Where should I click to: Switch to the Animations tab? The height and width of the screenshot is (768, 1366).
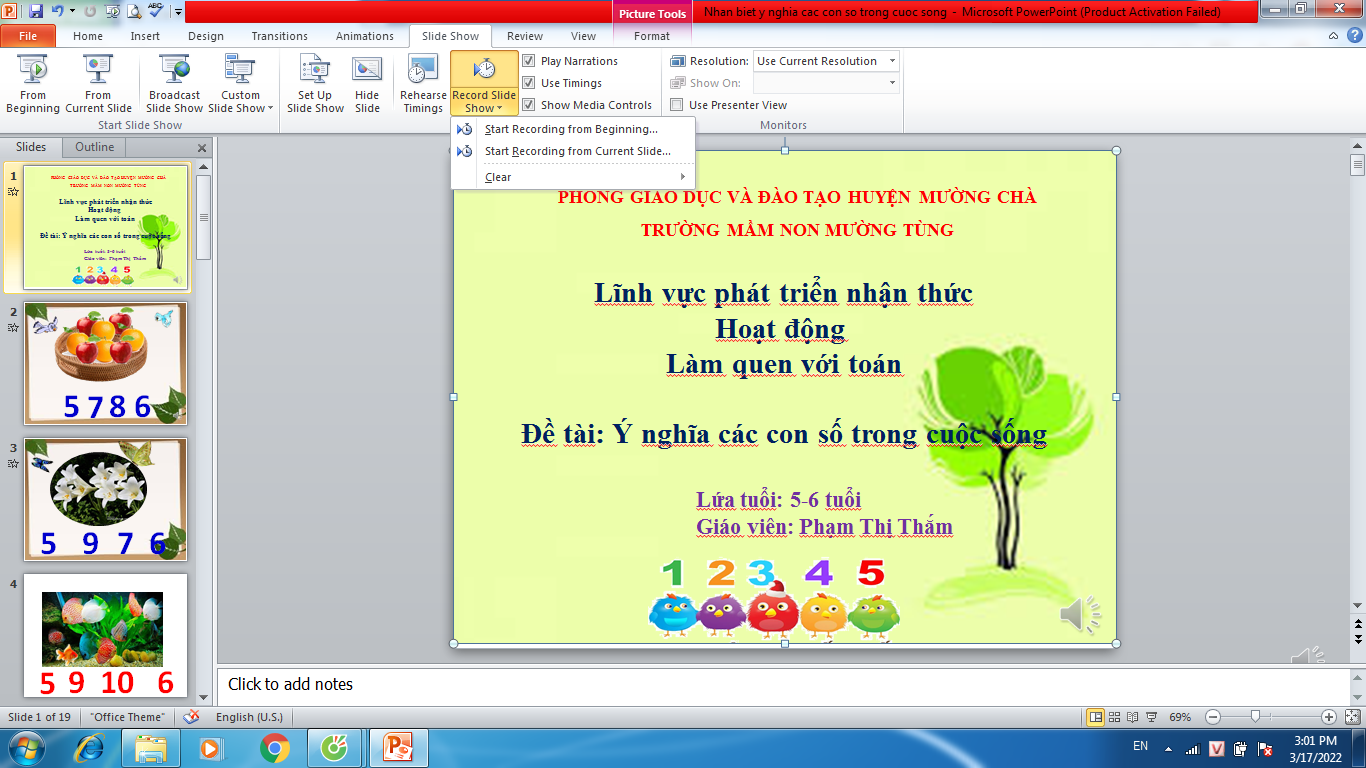(x=364, y=36)
